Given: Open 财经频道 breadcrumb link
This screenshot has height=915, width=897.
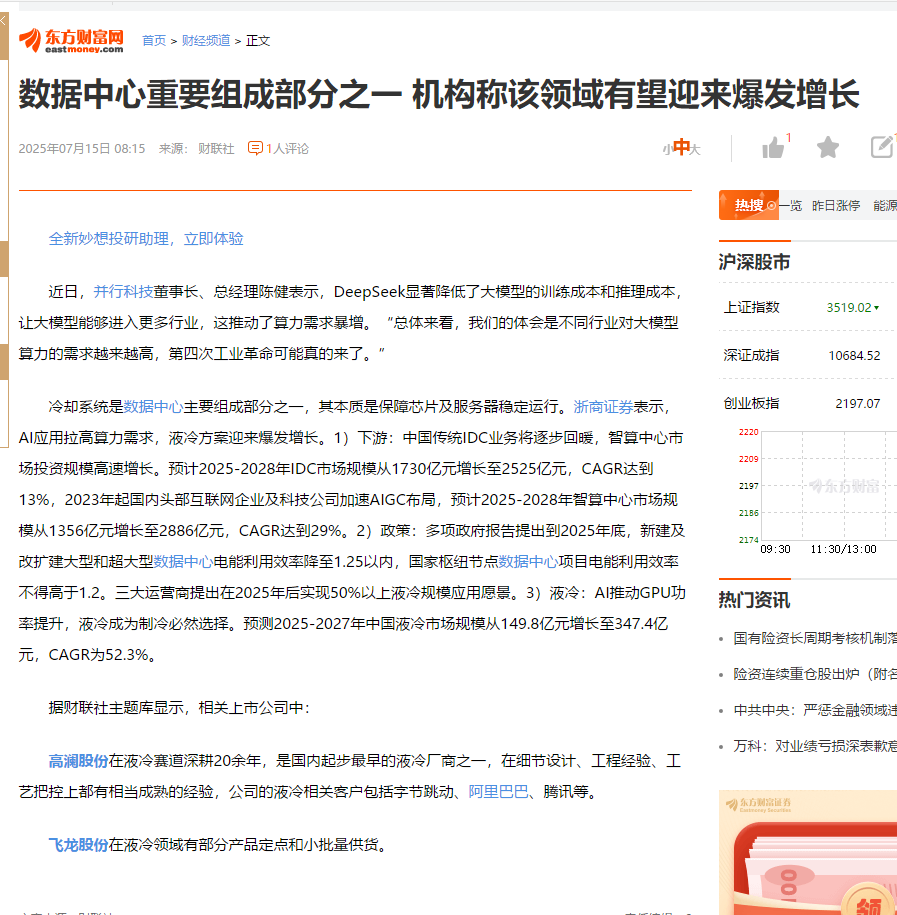Looking at the screenshot, I should (206, 41).
